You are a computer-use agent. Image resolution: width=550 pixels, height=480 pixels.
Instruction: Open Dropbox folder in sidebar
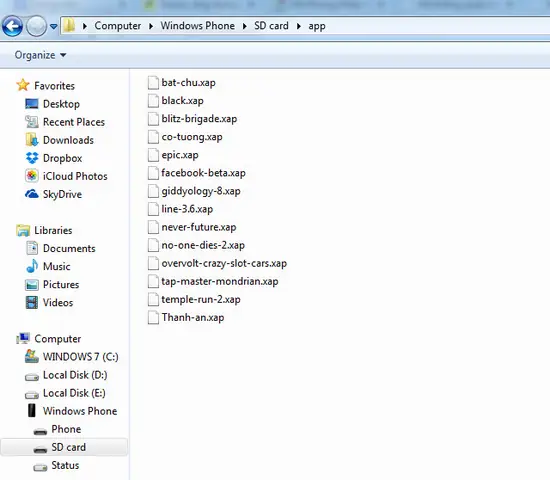(x=62, y=158)
